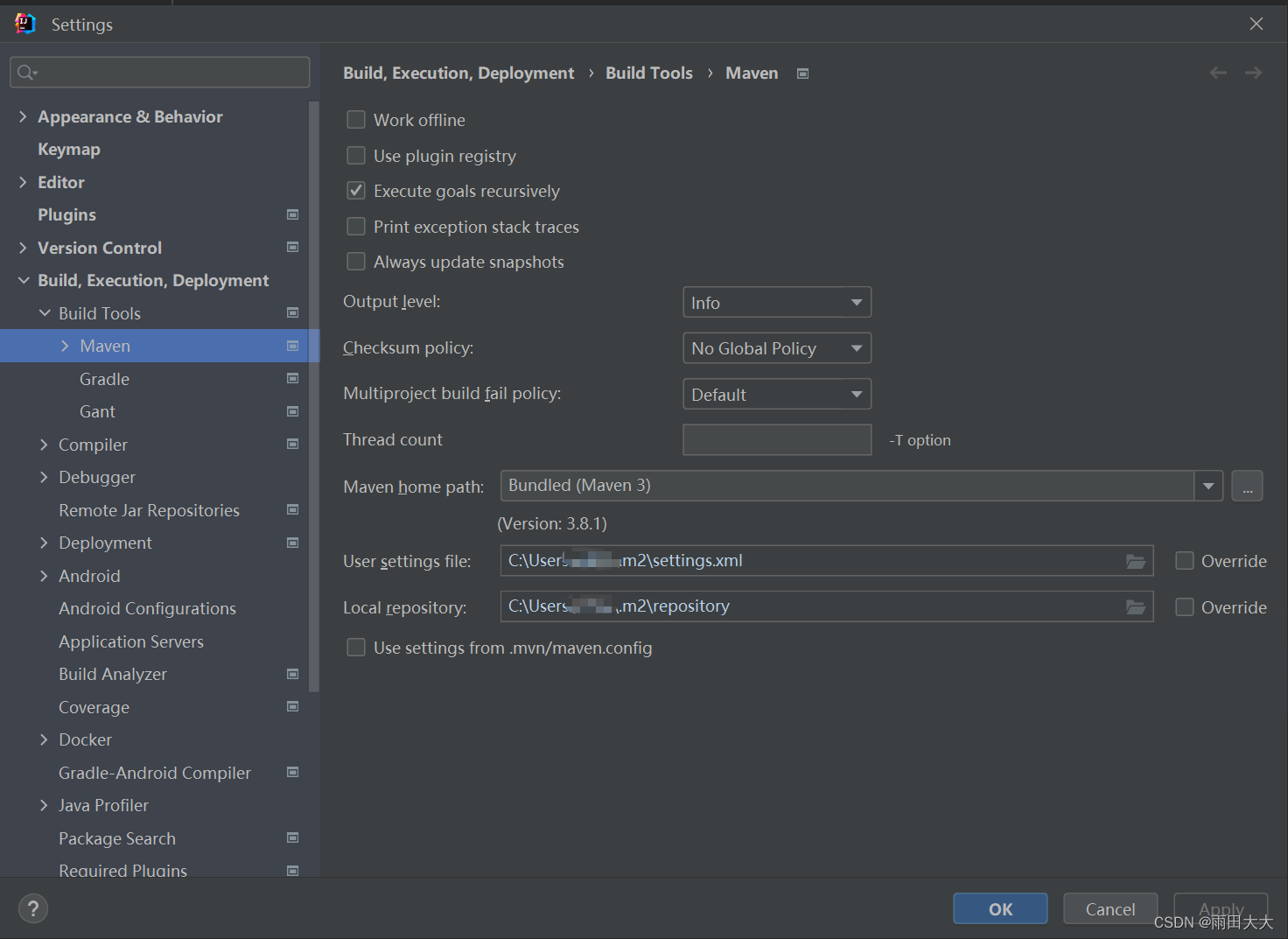Screen dimensions: 1288x939
Task: Expand the Maven node chevron
Action: pyautogui.click(x=65, y=346)
